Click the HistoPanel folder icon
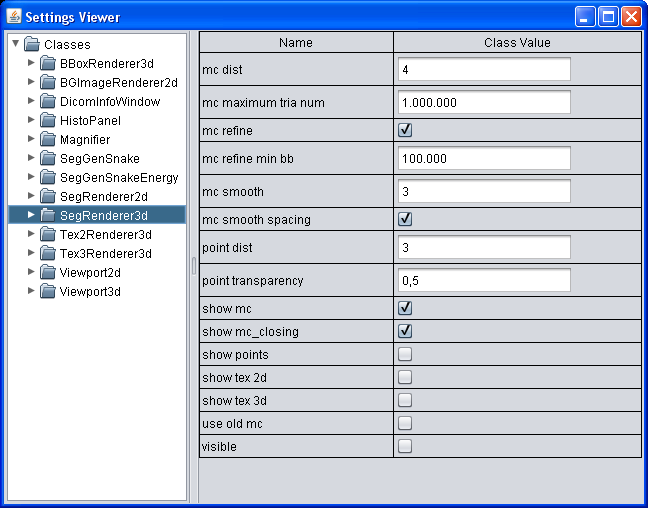Screen dimensions: 648x508 48,120
